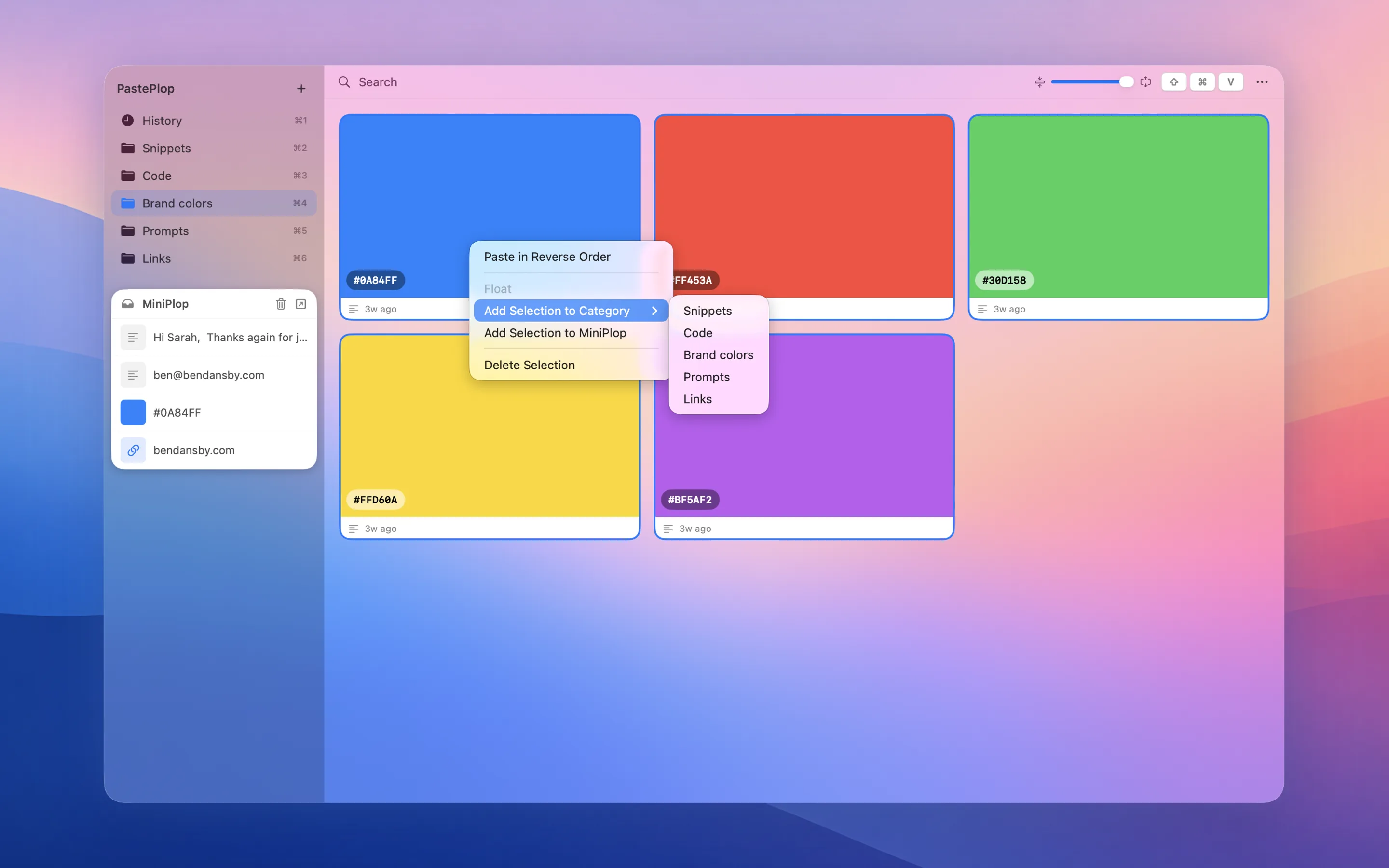Click the Shift key shortcut button
Screen dimensions: 1389x868
[1174, 82]
